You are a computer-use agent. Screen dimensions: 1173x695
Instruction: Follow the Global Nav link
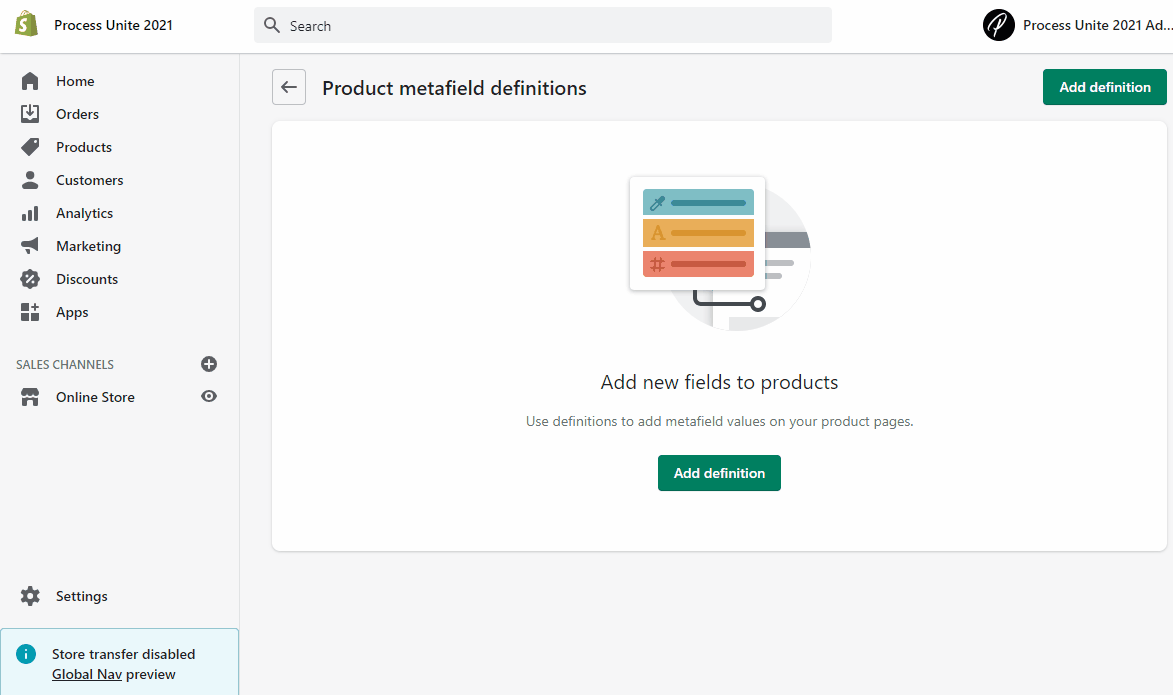pyautogui.click(x=87, y=674)
